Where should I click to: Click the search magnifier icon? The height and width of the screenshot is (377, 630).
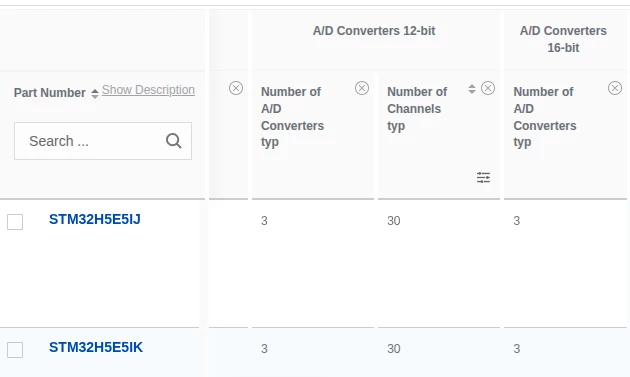tap(174, 141)
